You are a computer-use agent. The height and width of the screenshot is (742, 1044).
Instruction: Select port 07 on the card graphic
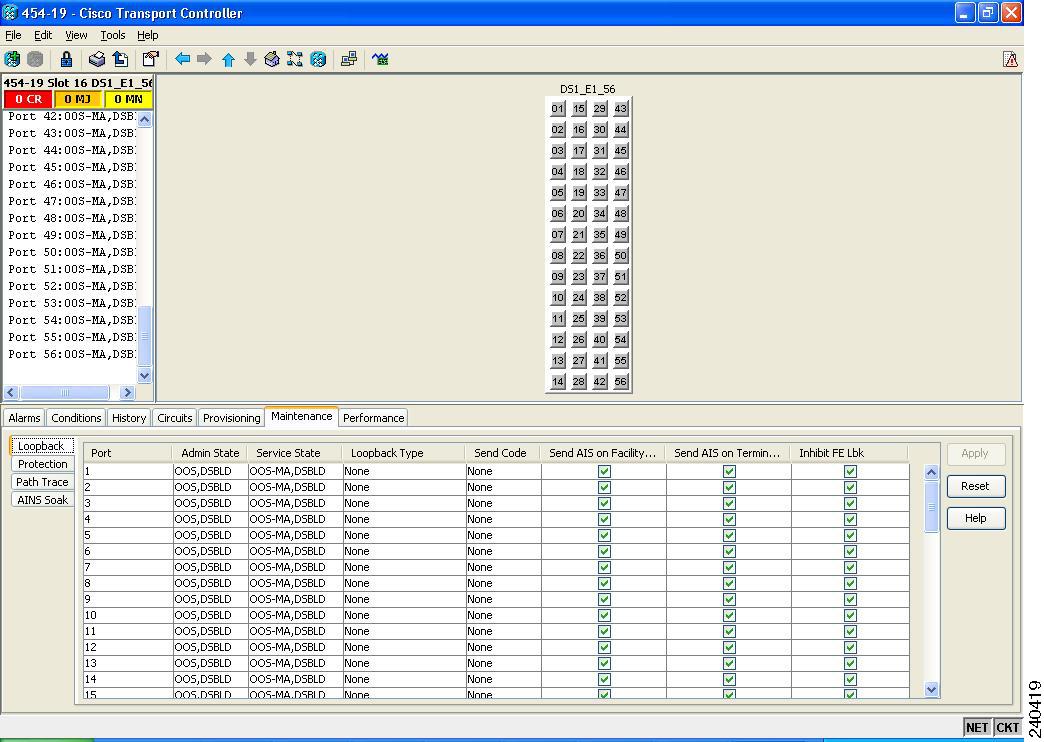[x=558, y=234]
